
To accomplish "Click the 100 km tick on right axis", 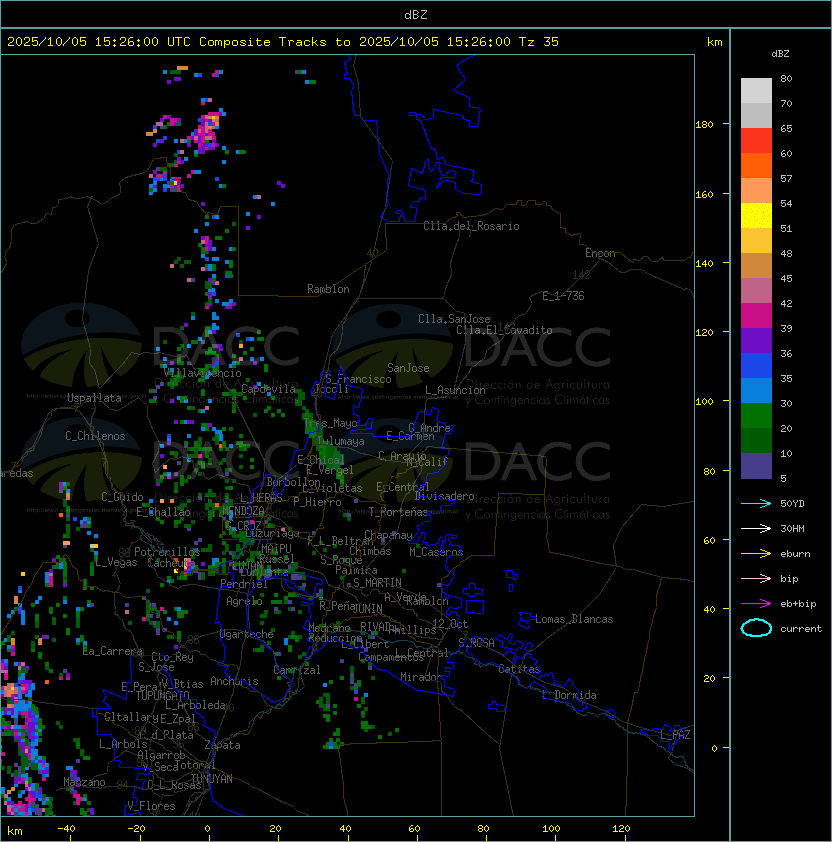I will click(x=704, y=402).
